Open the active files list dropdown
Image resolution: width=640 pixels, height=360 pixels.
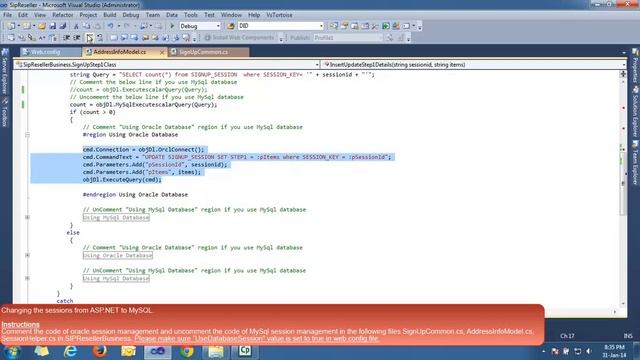tap(623, 53)
